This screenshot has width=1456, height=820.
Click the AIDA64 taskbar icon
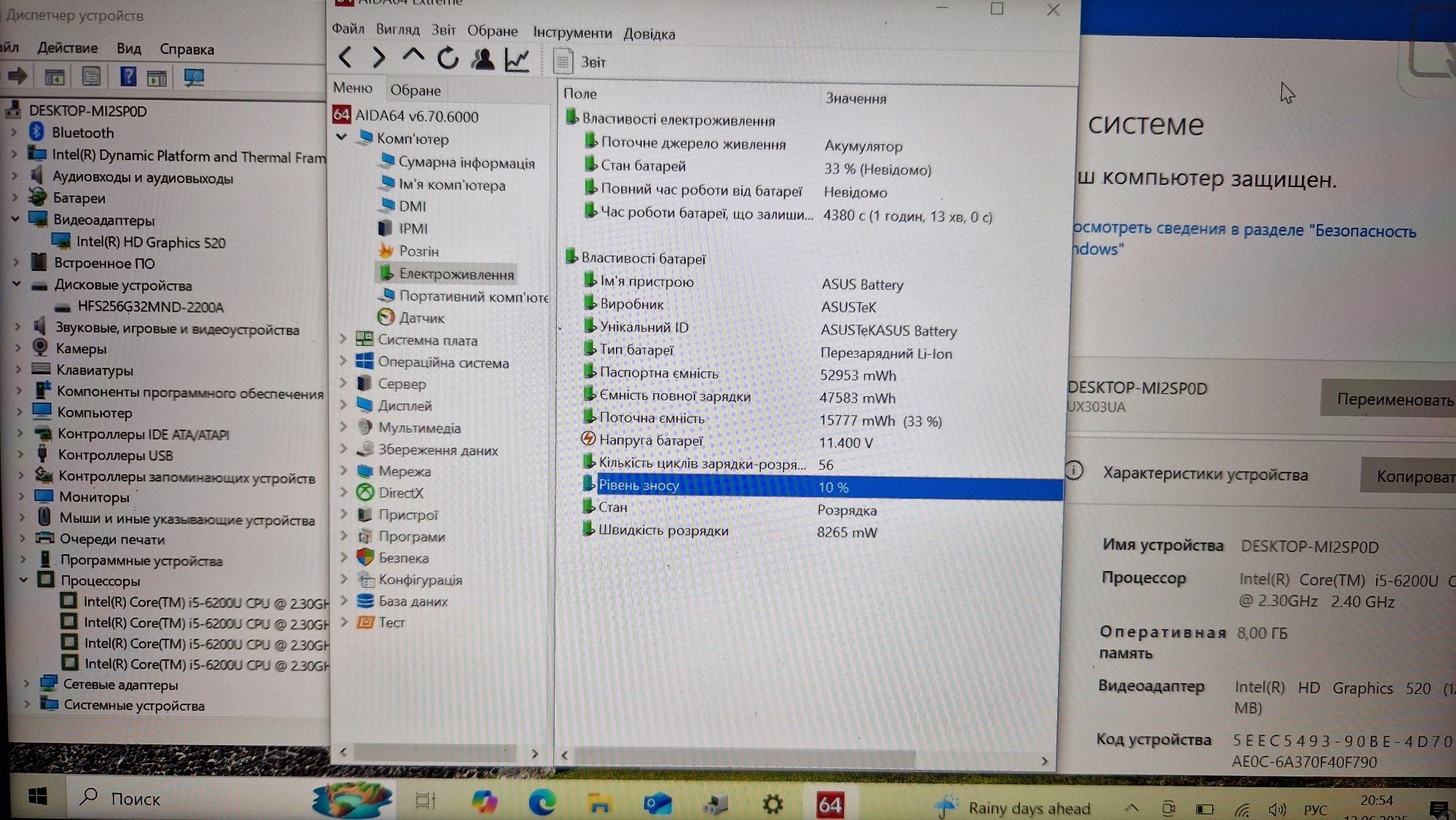pyautogui.click(x=830, y=805)
